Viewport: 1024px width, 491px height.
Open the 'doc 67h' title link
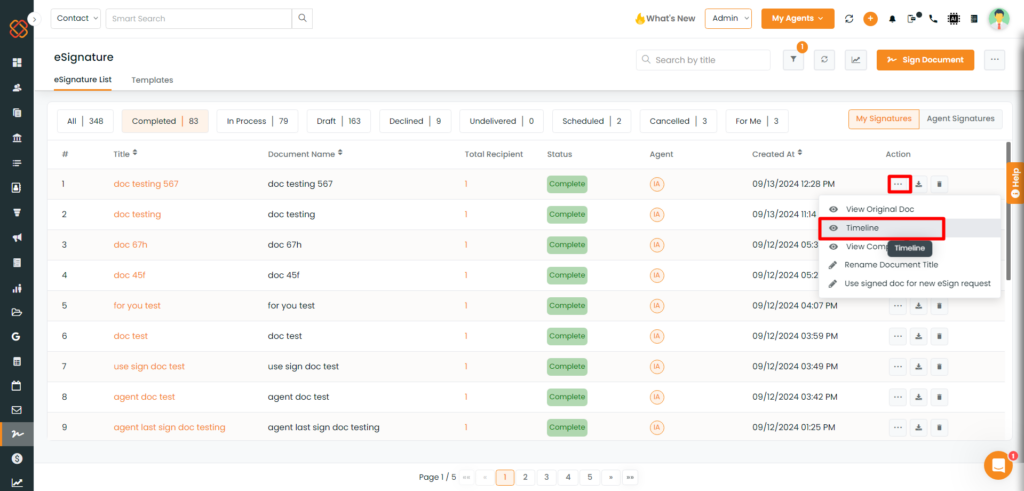[x=131, y=245]
